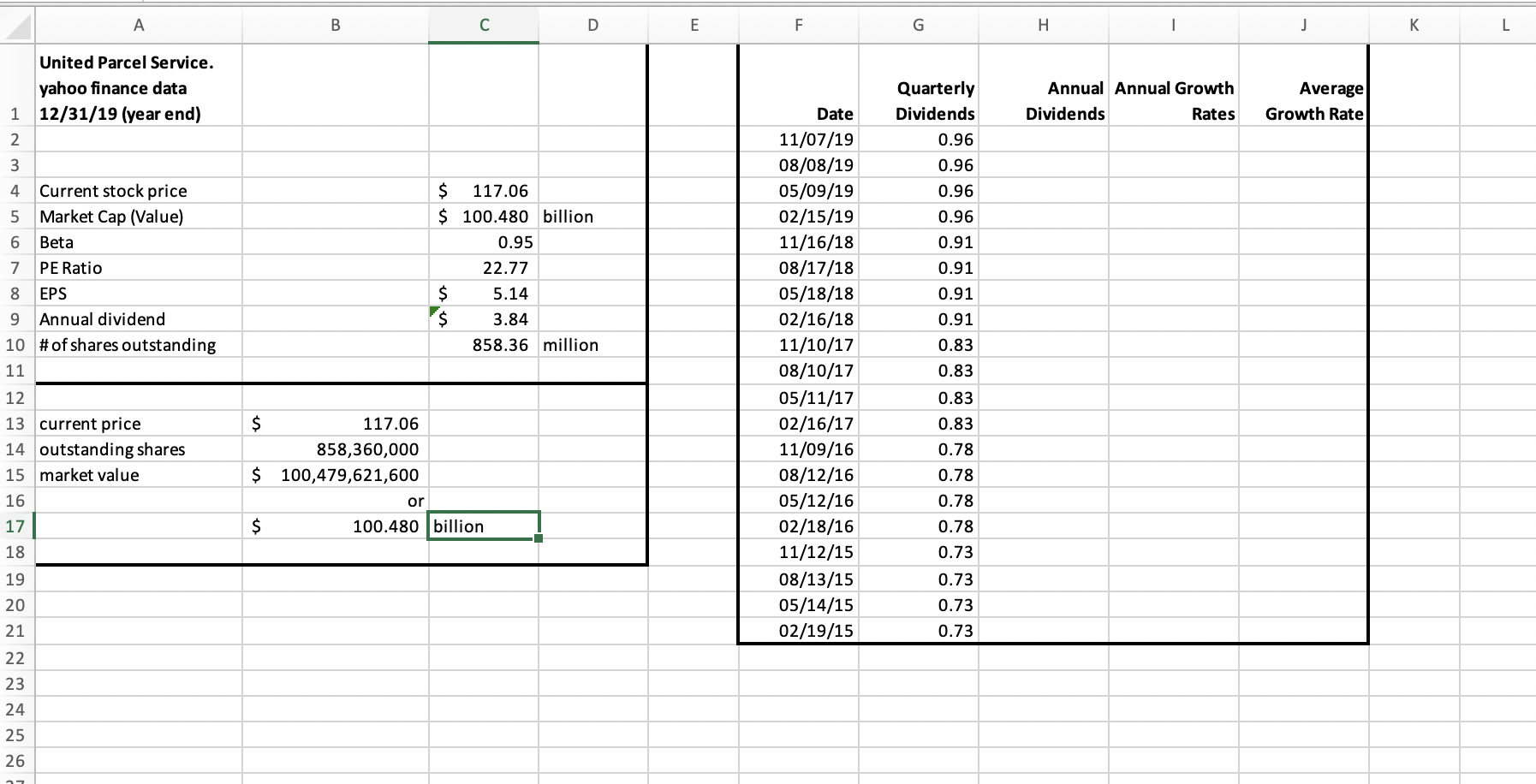The image size is (1536, 784).
Task: Click the 'market value' label
Action: coord(89,475)
